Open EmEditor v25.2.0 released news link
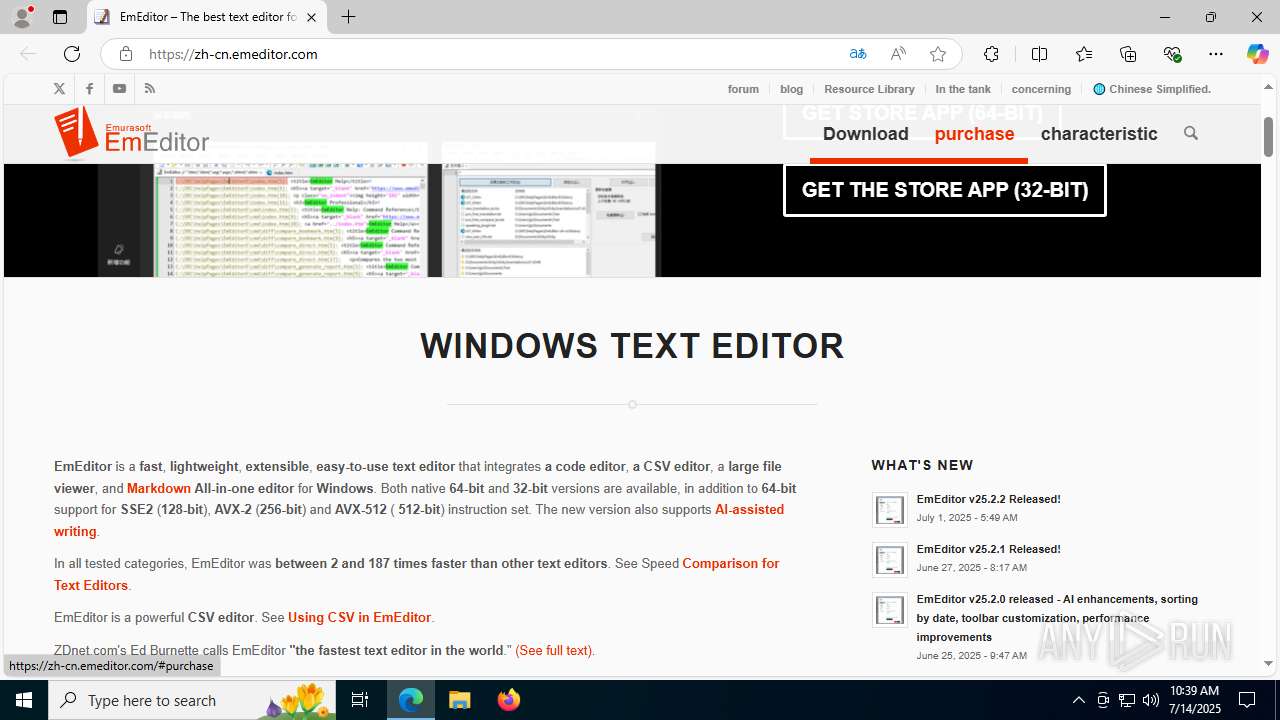The height and width of the screenshot is (720, 1280). pyautogui.click(x=1057, y=618)
